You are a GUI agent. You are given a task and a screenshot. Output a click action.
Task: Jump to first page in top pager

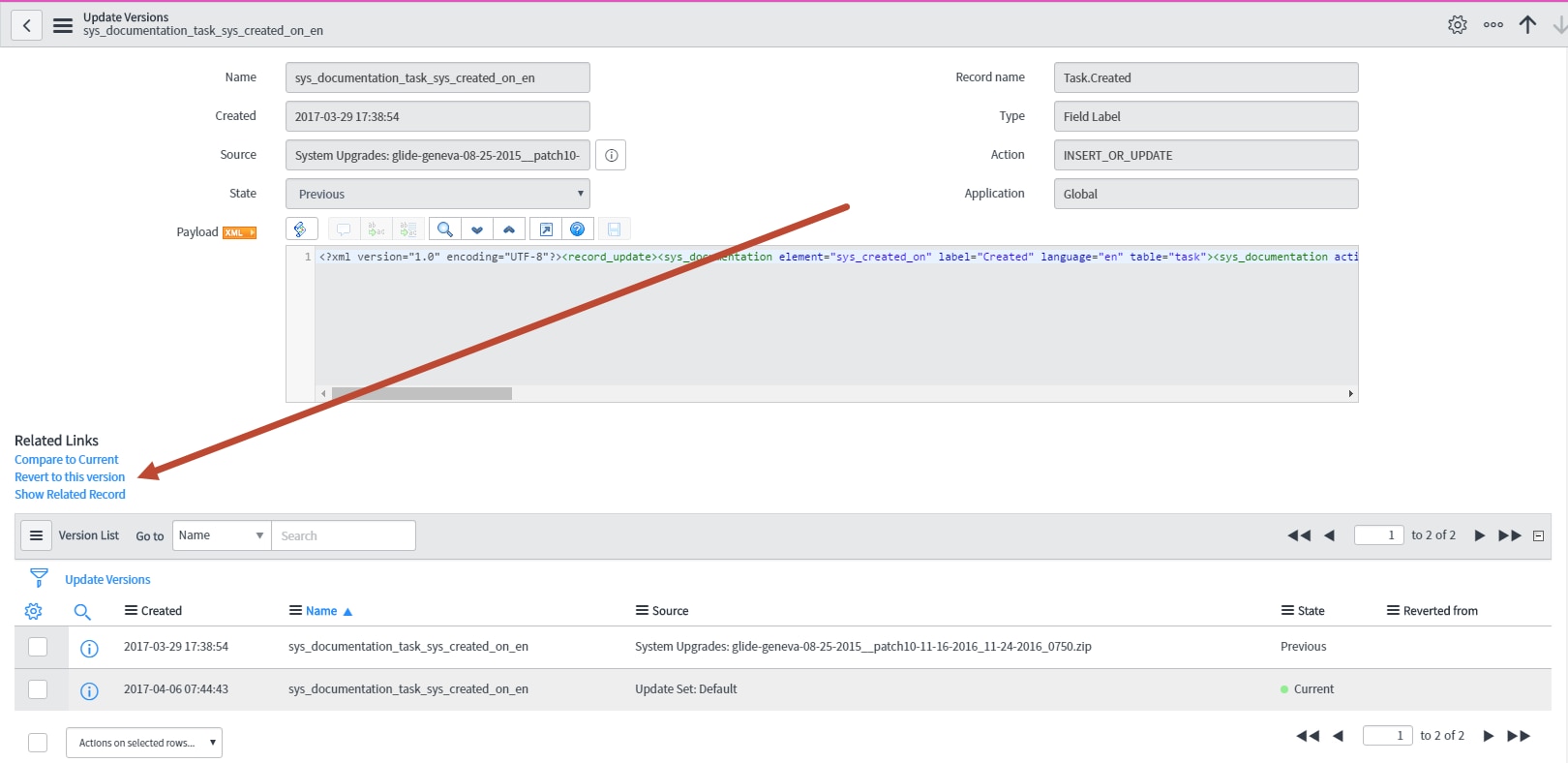(x=1299, y=535)
